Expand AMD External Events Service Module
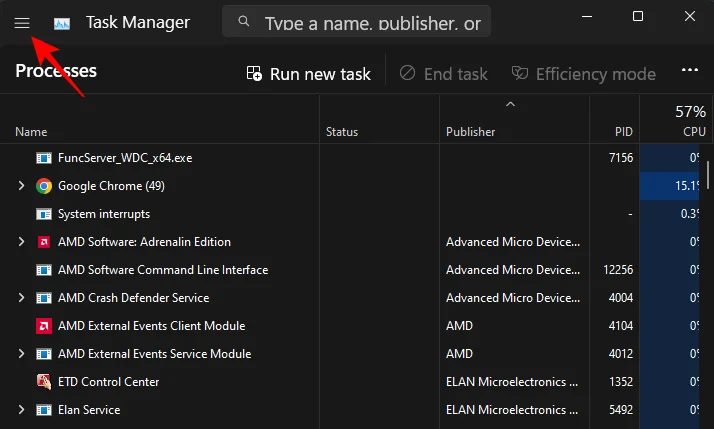 (x=21, y=354)
